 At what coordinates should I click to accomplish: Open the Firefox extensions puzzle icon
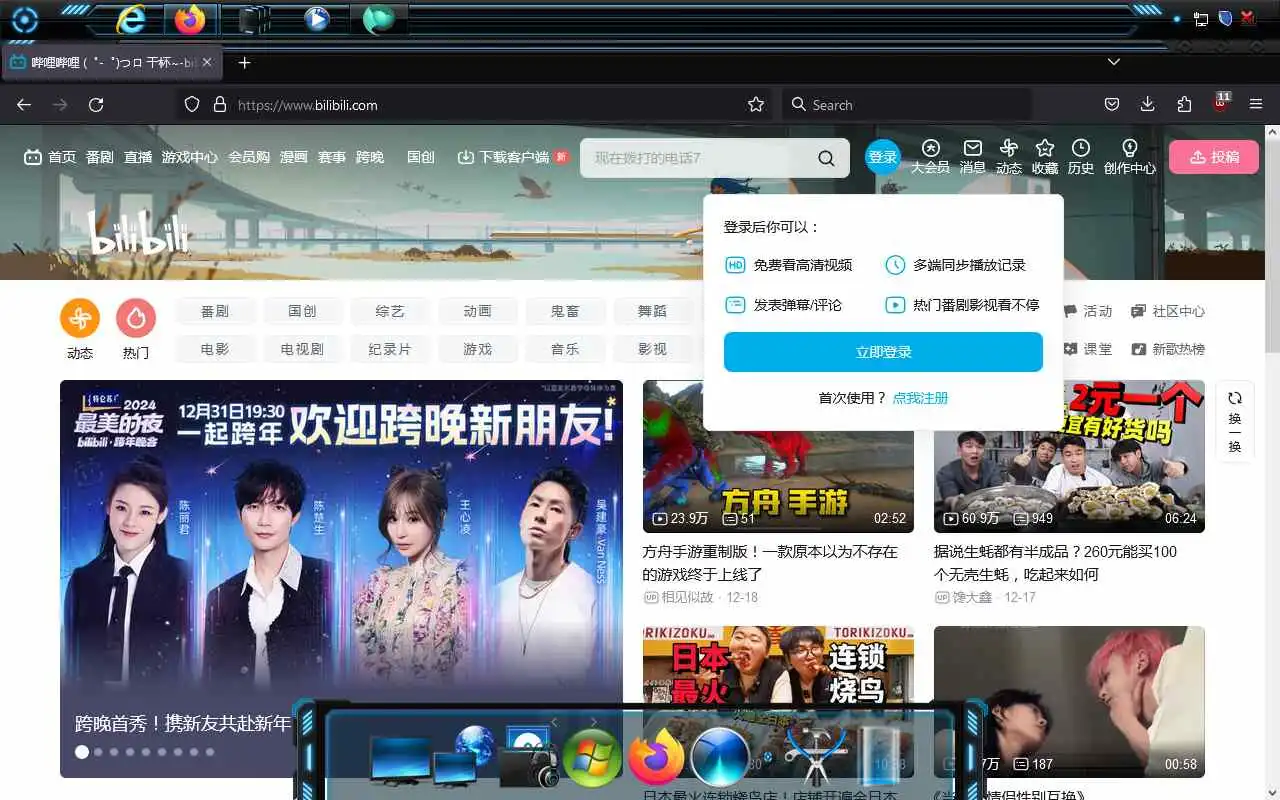[1184, 105]
